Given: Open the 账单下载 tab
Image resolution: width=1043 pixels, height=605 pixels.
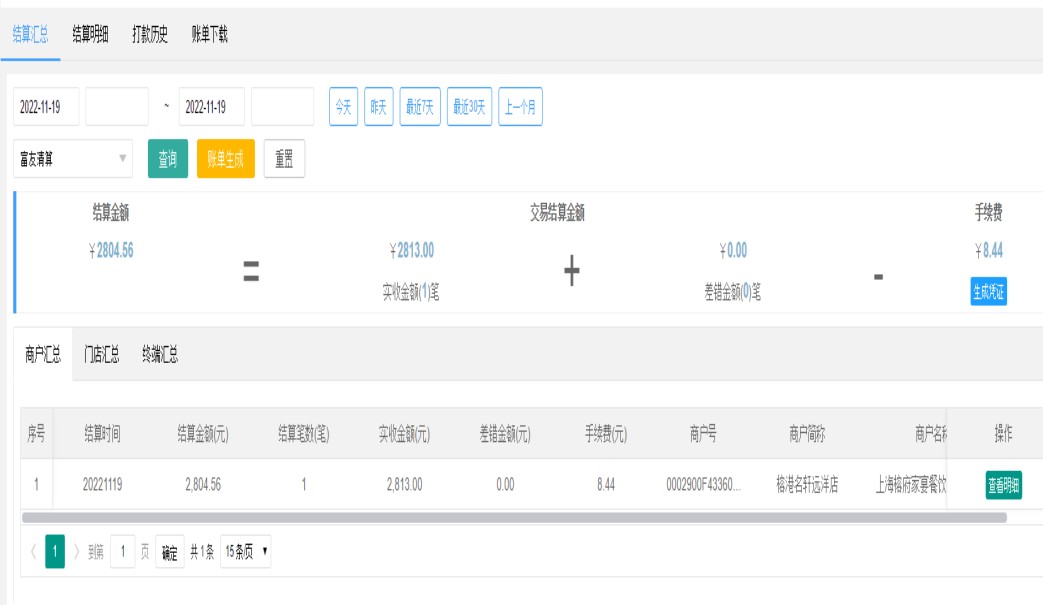Looking at the screenshot, I should tap(210, 34).
